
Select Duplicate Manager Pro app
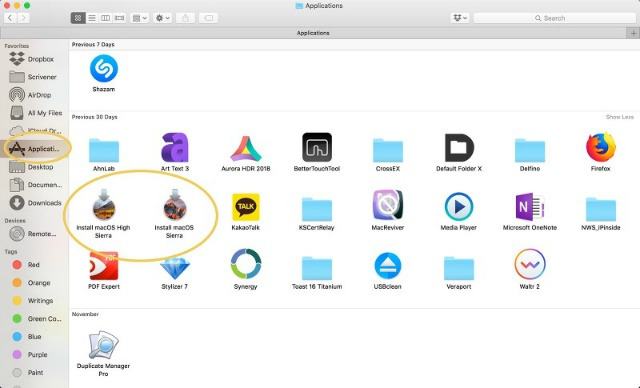(x=104, y=345)
